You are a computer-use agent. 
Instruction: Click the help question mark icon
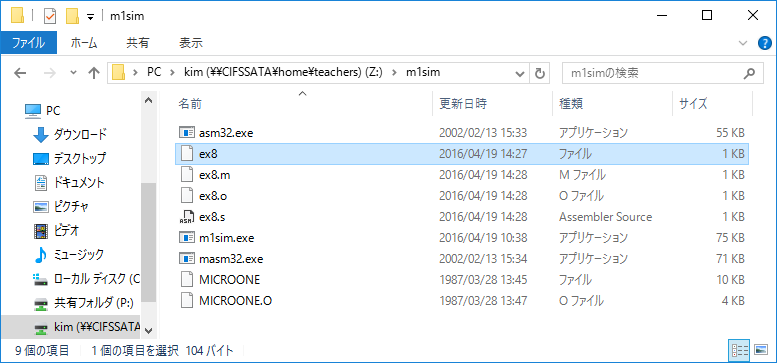765,43
